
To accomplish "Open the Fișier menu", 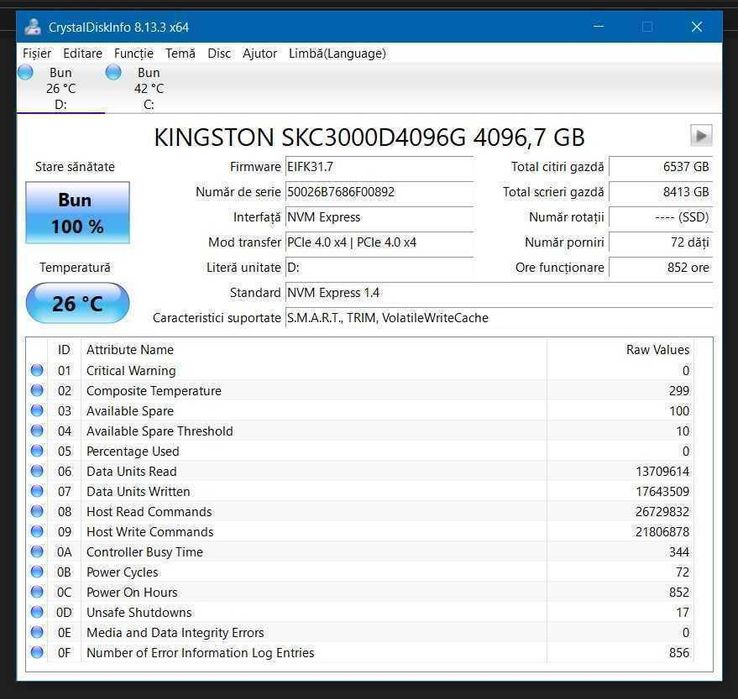I will coord(37,54).
